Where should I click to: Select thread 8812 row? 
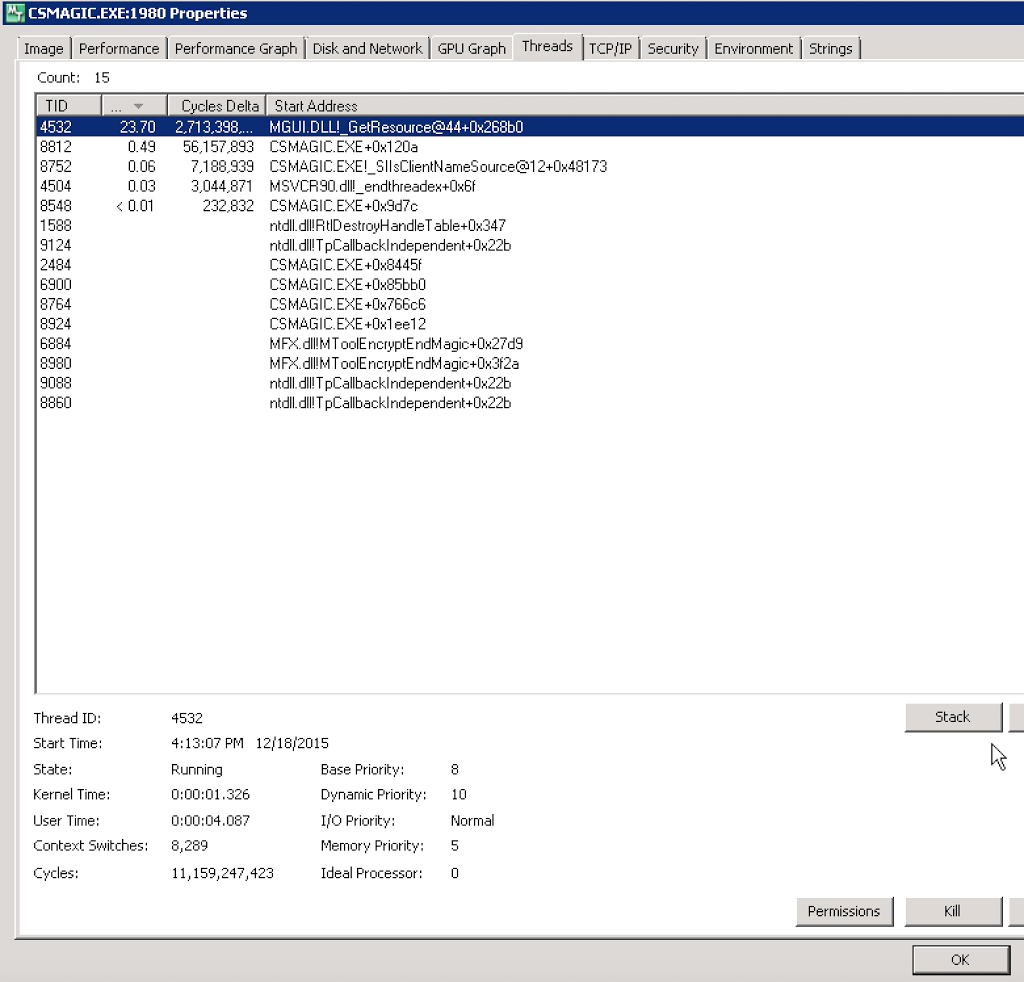(300, 147)
